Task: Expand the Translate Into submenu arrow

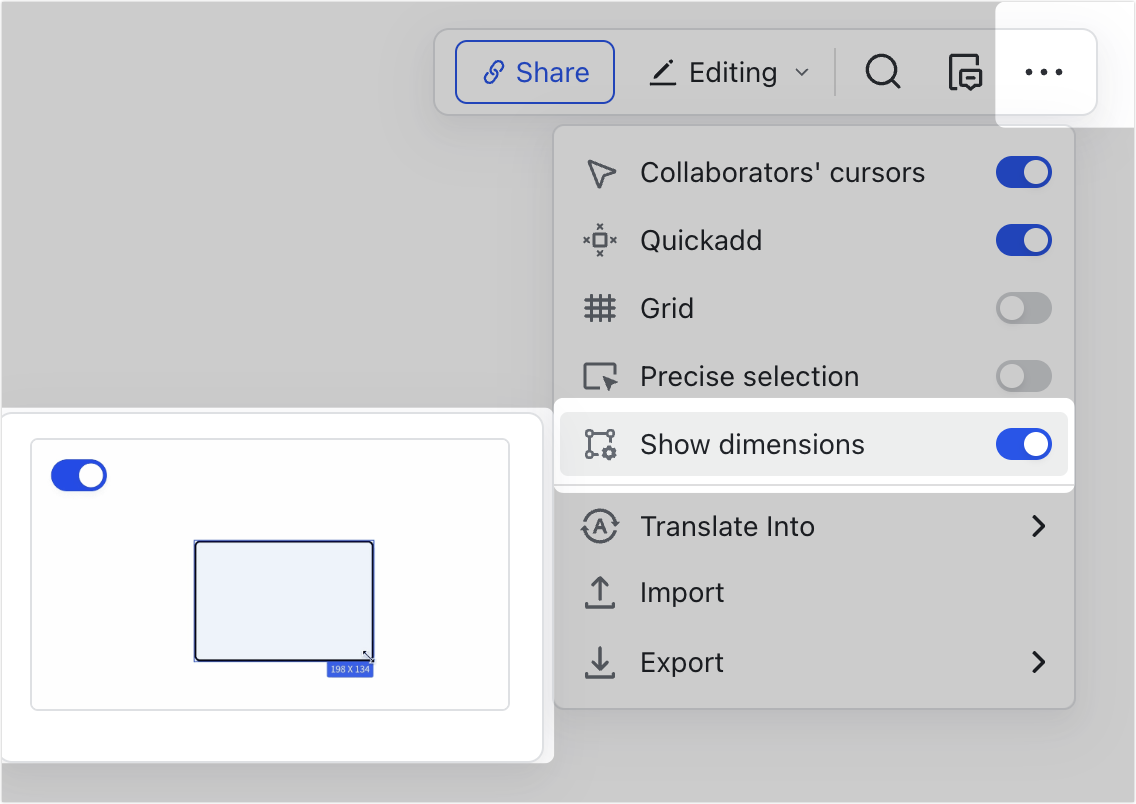Action: point(1038,526)
